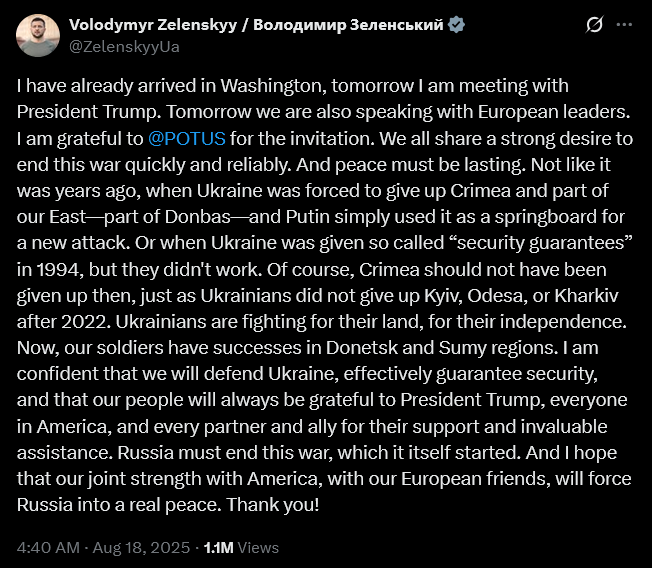Click the display name Volodymyr Zelenskyy
Screen dimensions: 652x568
click(x=153, y=25)
